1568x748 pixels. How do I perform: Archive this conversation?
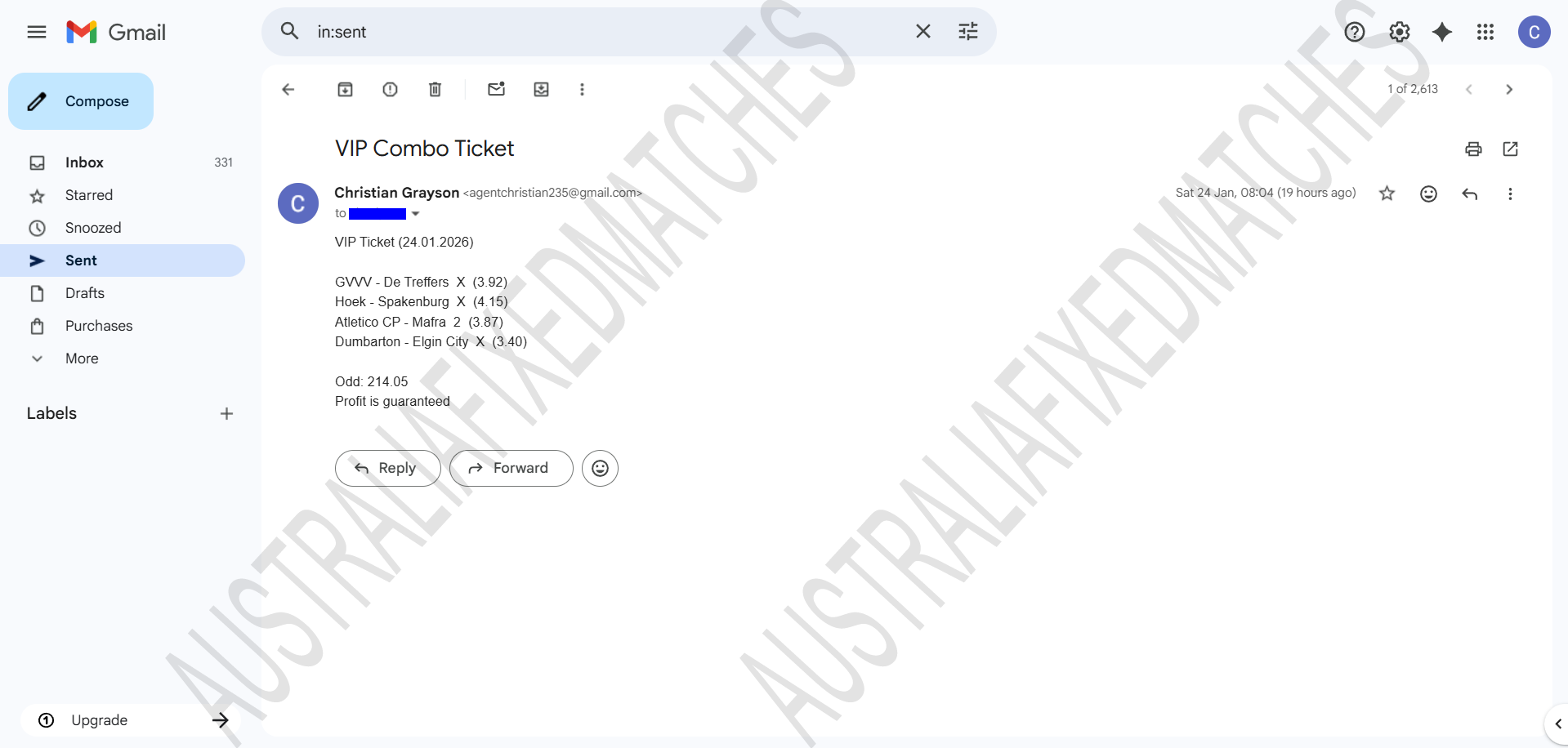[346, 89]
